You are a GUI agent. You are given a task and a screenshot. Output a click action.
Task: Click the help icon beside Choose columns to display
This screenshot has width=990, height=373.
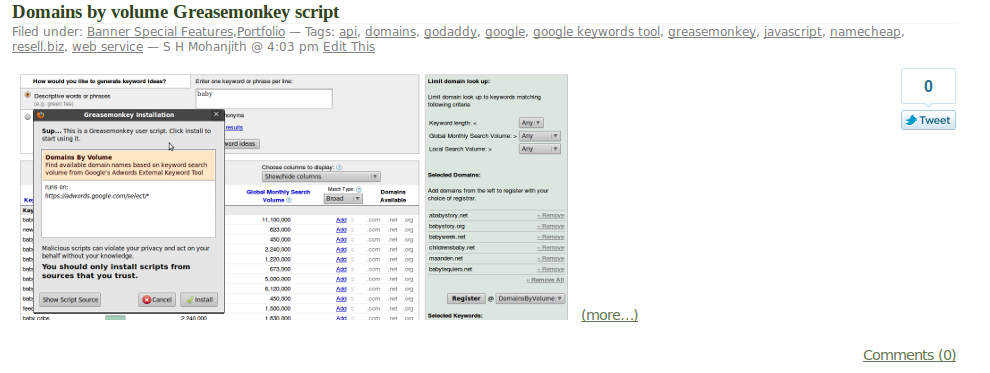(339, 167)
